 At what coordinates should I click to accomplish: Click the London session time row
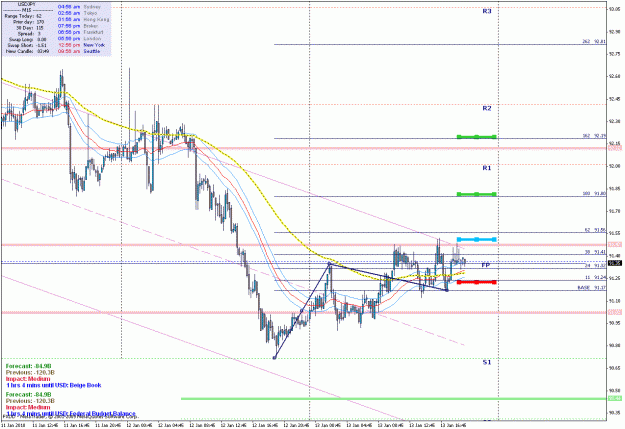[79, 39]
